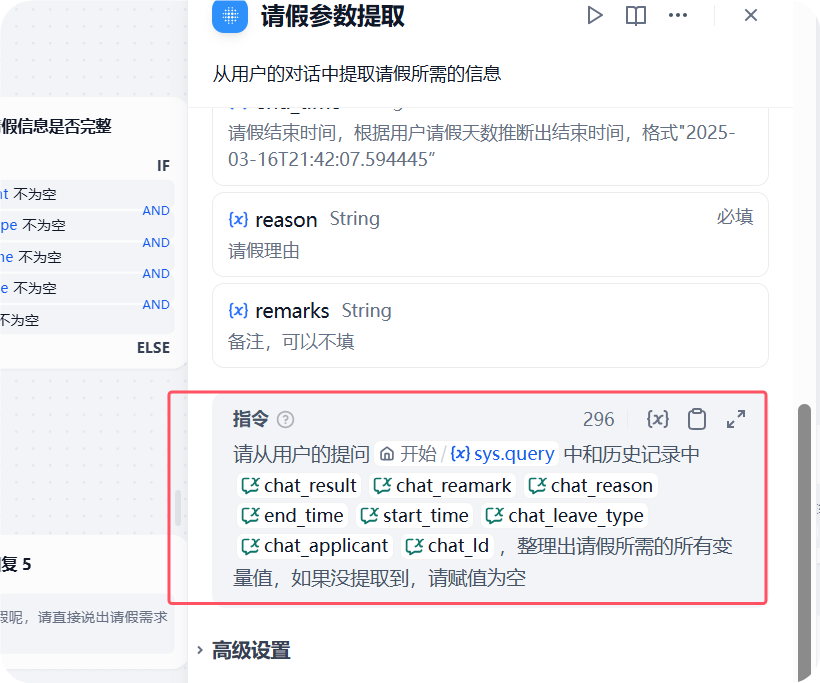Click the end_time variable chip
The image size is (820, 683).
point(292,516)
